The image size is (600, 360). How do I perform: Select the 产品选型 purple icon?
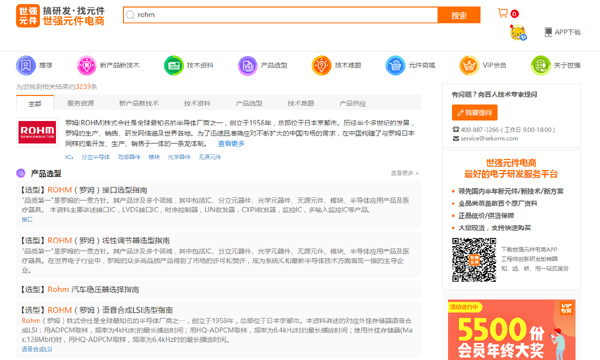point(248,65)
